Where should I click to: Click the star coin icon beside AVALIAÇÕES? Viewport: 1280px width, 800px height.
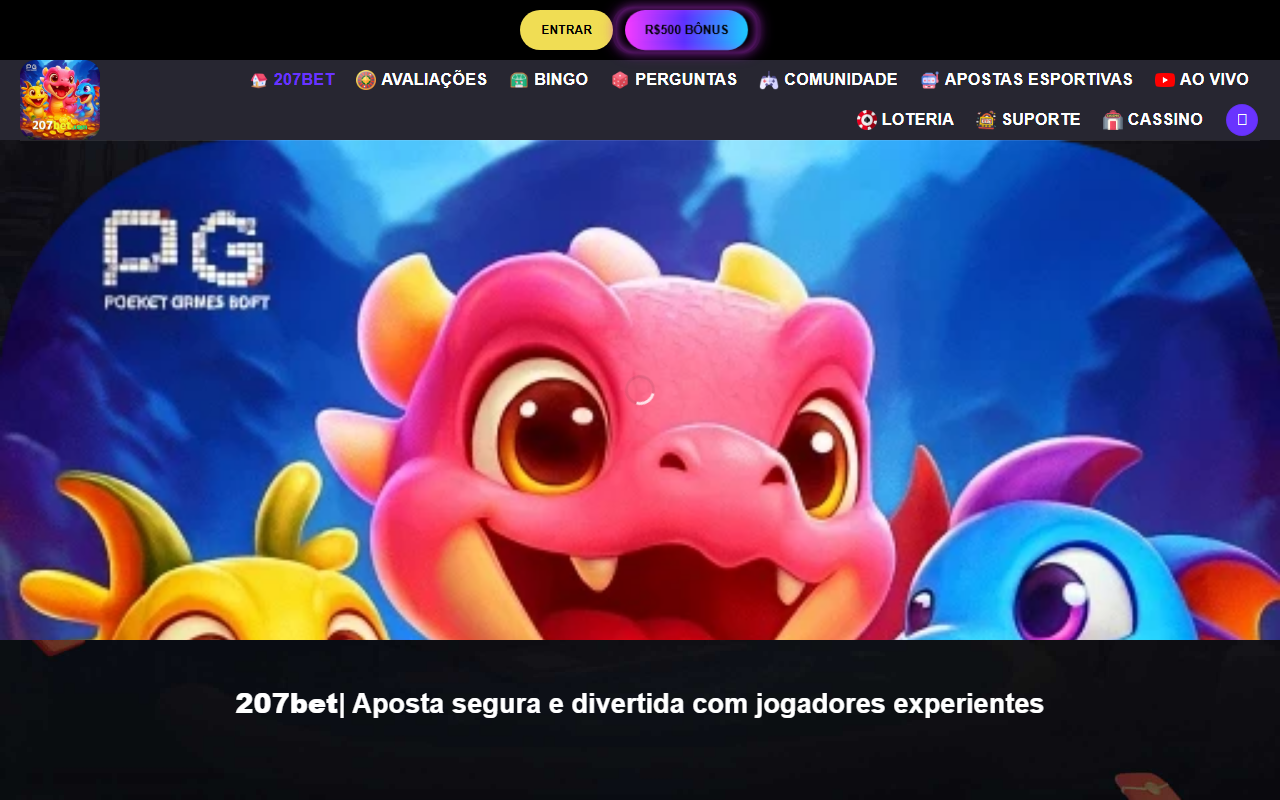(x=366, y=80)
